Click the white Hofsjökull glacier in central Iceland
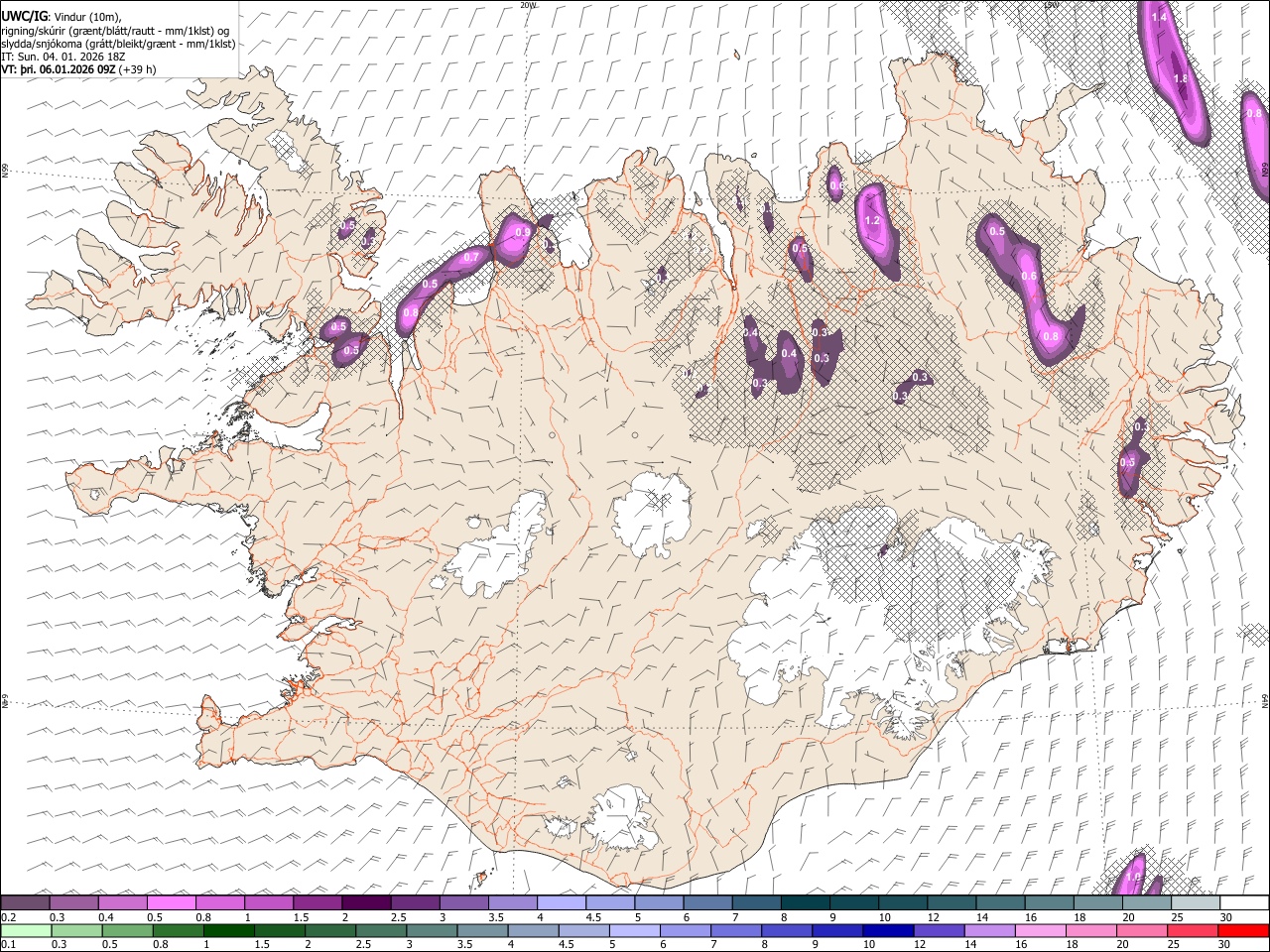This screenshot has height=952, width=1270. pos(652,514)
